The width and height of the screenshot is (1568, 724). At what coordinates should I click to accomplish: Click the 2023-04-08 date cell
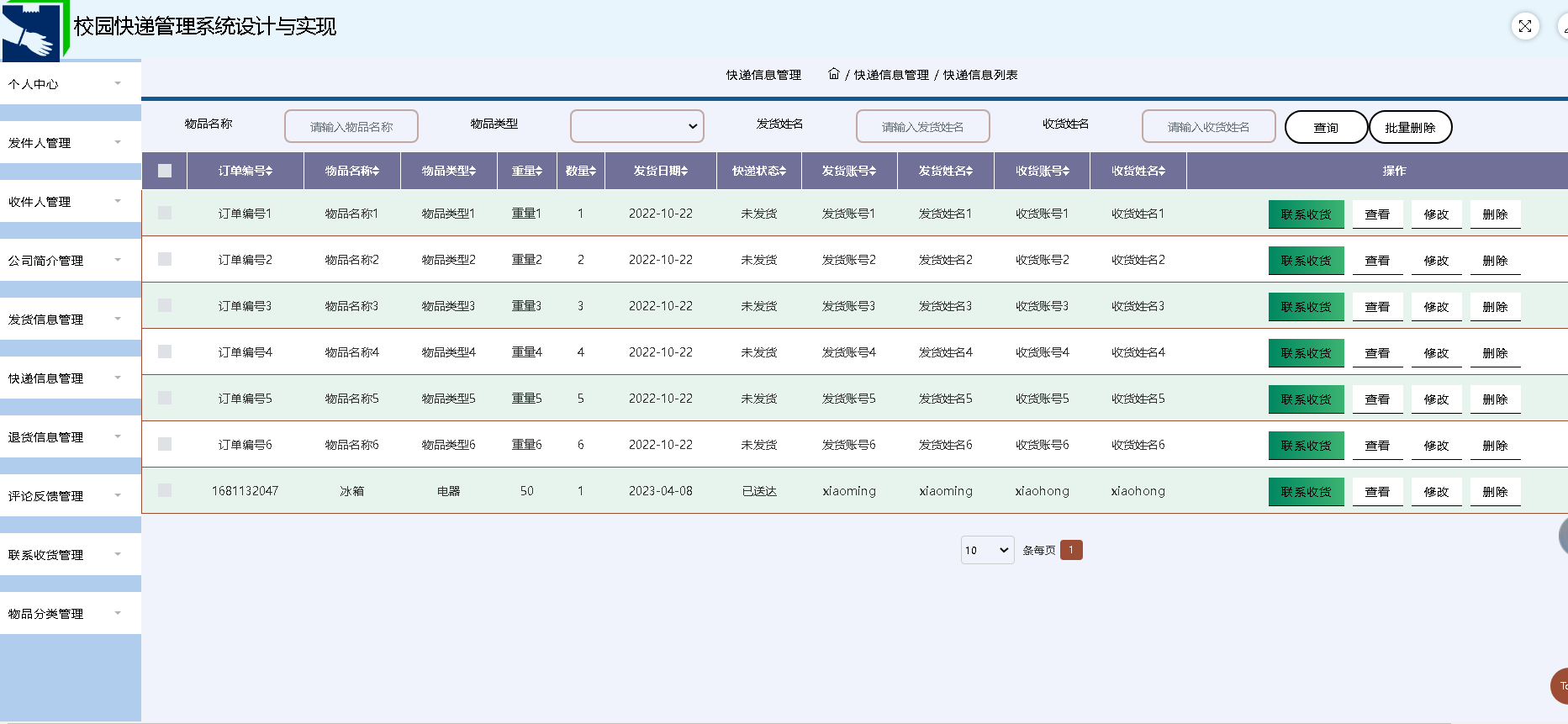[x=661, y=491]
